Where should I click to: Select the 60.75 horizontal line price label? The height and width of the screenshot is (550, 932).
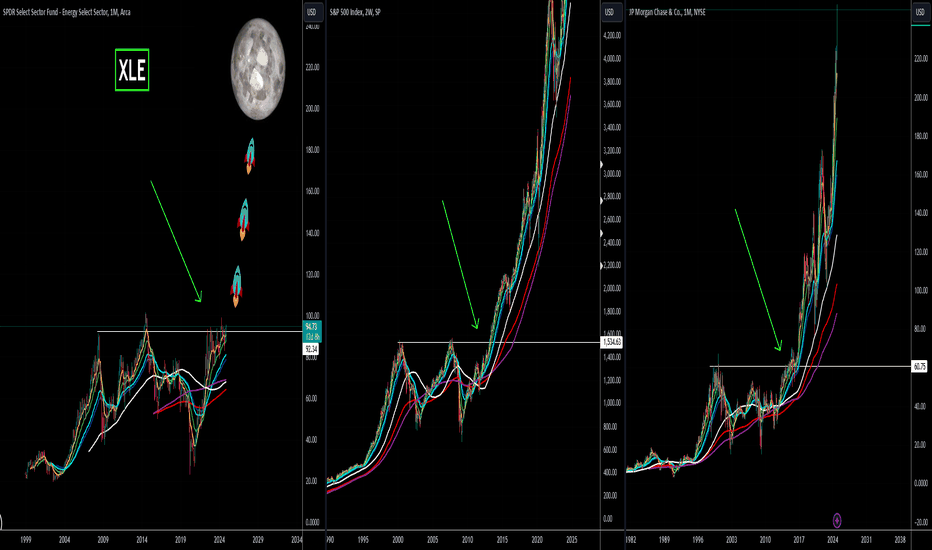920,366
